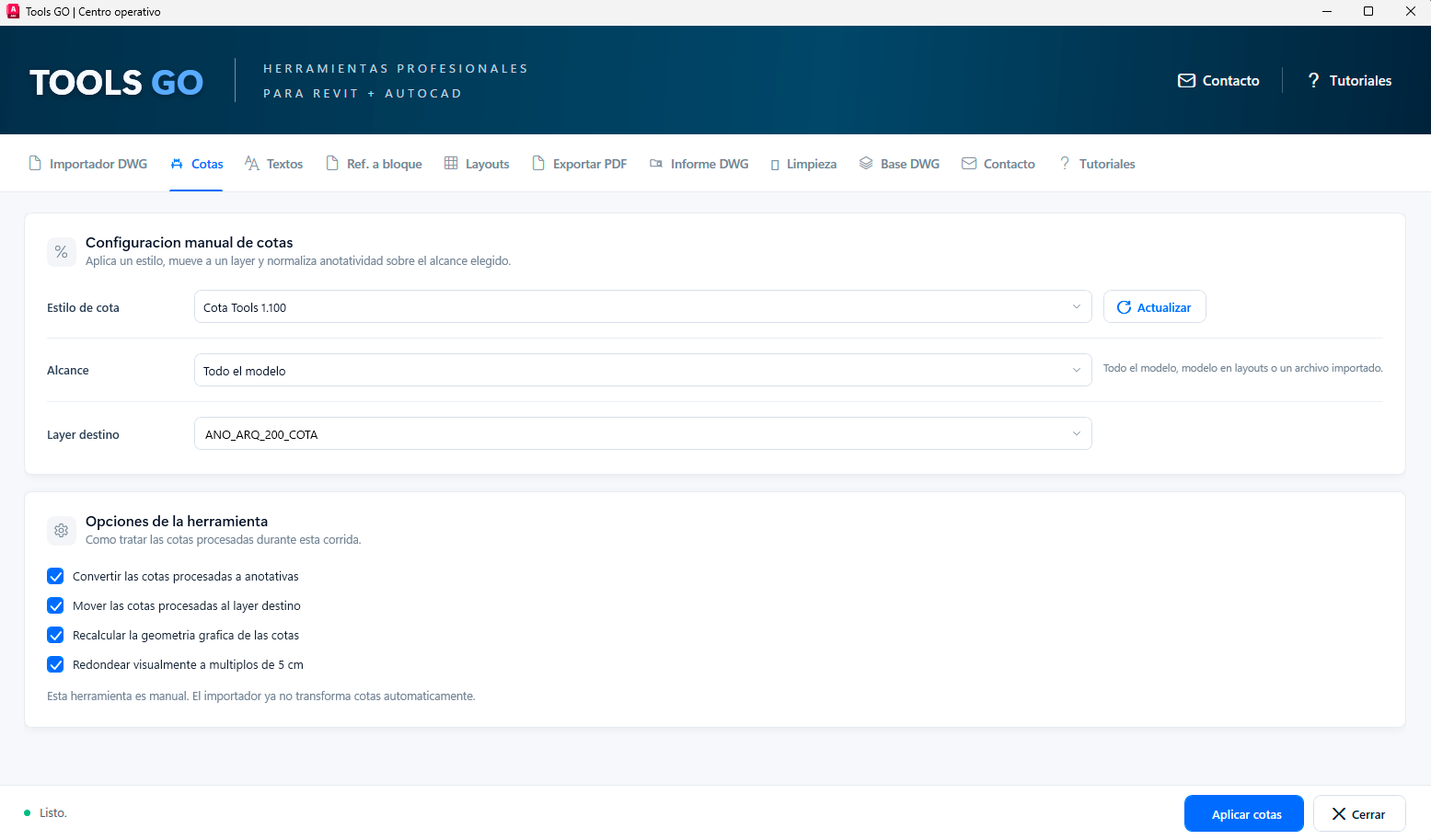The image size is (1431, 840).
Task: Click the Informe DWG icon
Action: [x=656, y=164]
